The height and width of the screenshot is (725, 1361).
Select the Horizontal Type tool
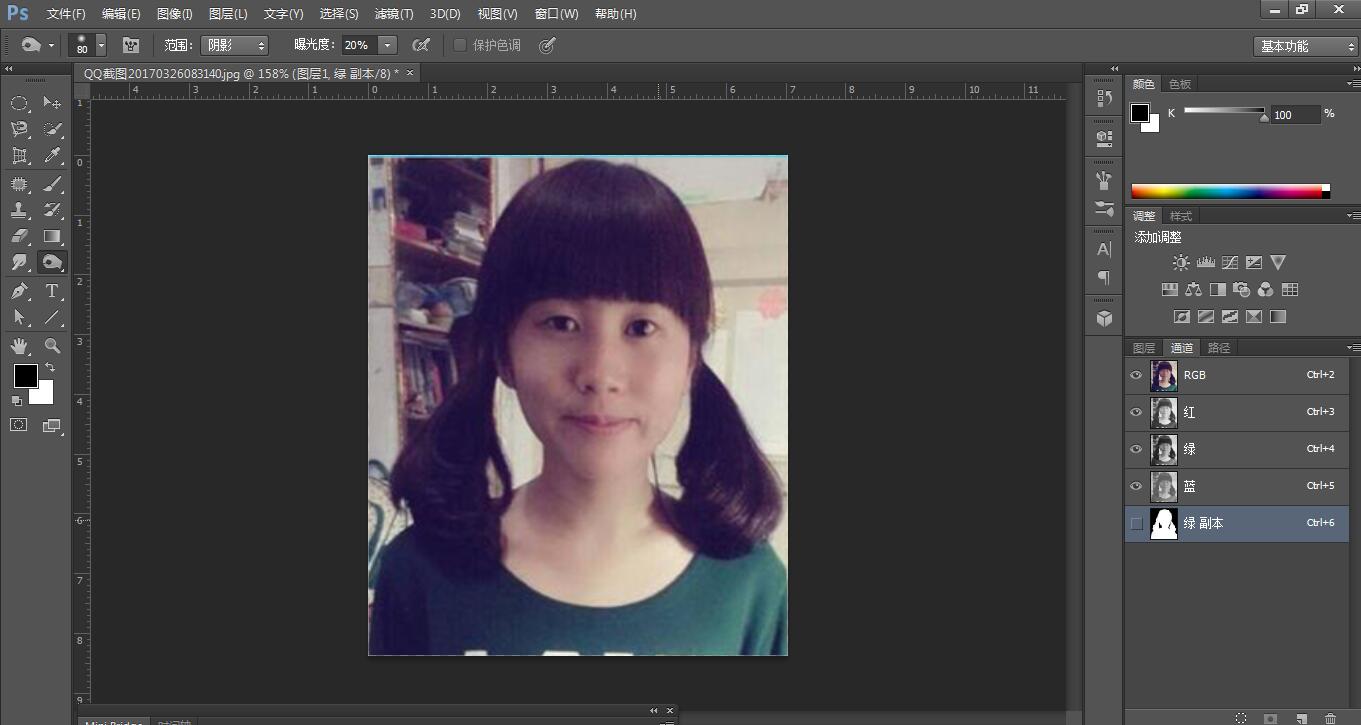tap(52, 291)
